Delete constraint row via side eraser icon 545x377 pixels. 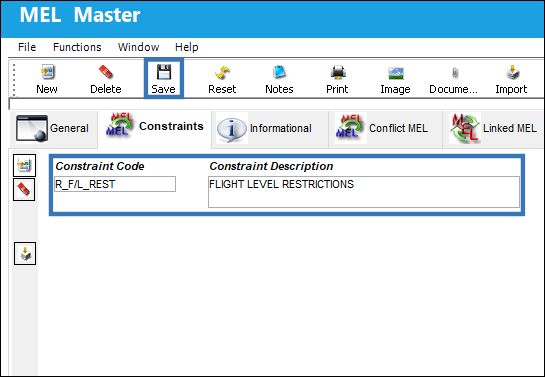coord(24,190)
